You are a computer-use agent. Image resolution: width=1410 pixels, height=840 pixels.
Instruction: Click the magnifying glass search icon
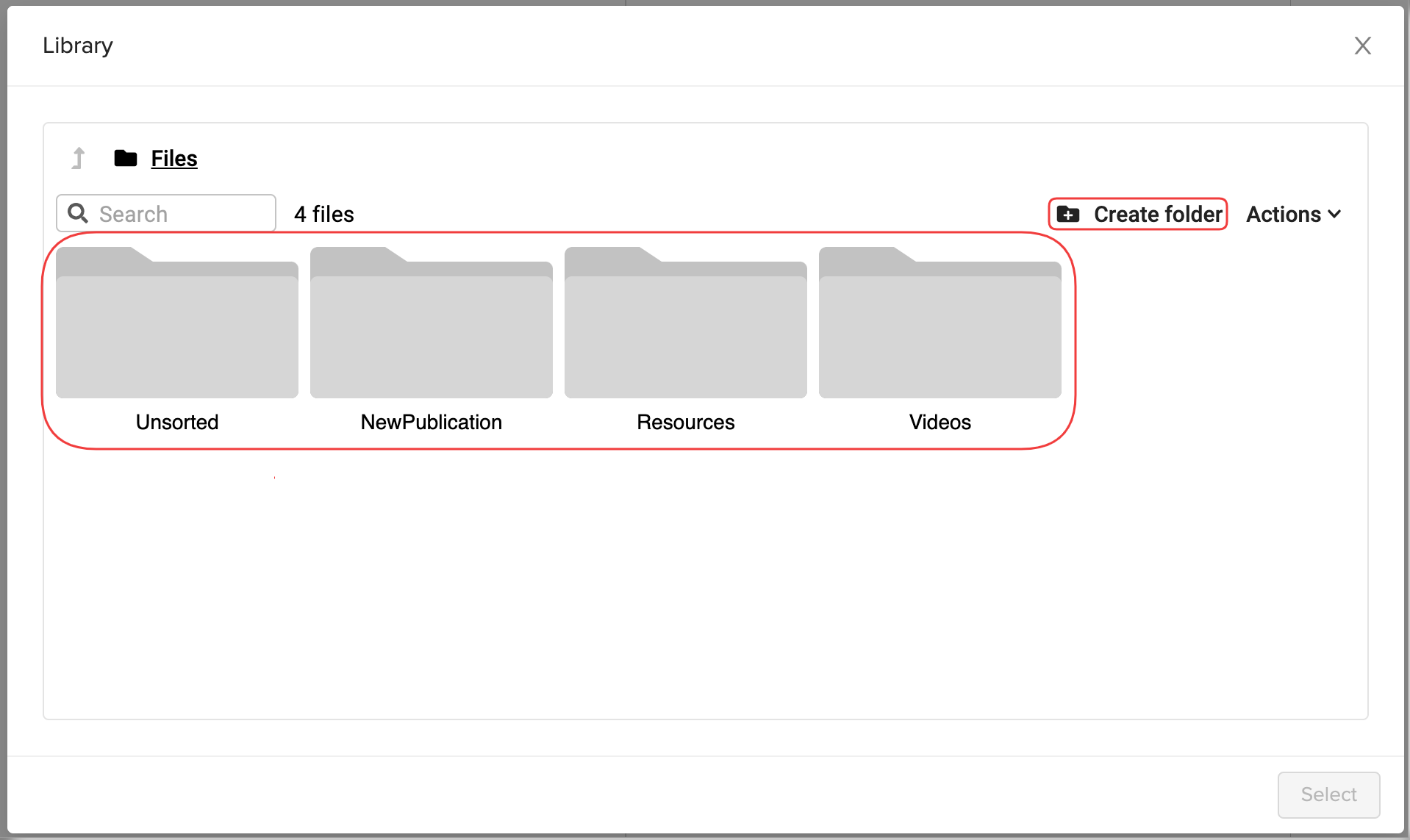point(78,214)
